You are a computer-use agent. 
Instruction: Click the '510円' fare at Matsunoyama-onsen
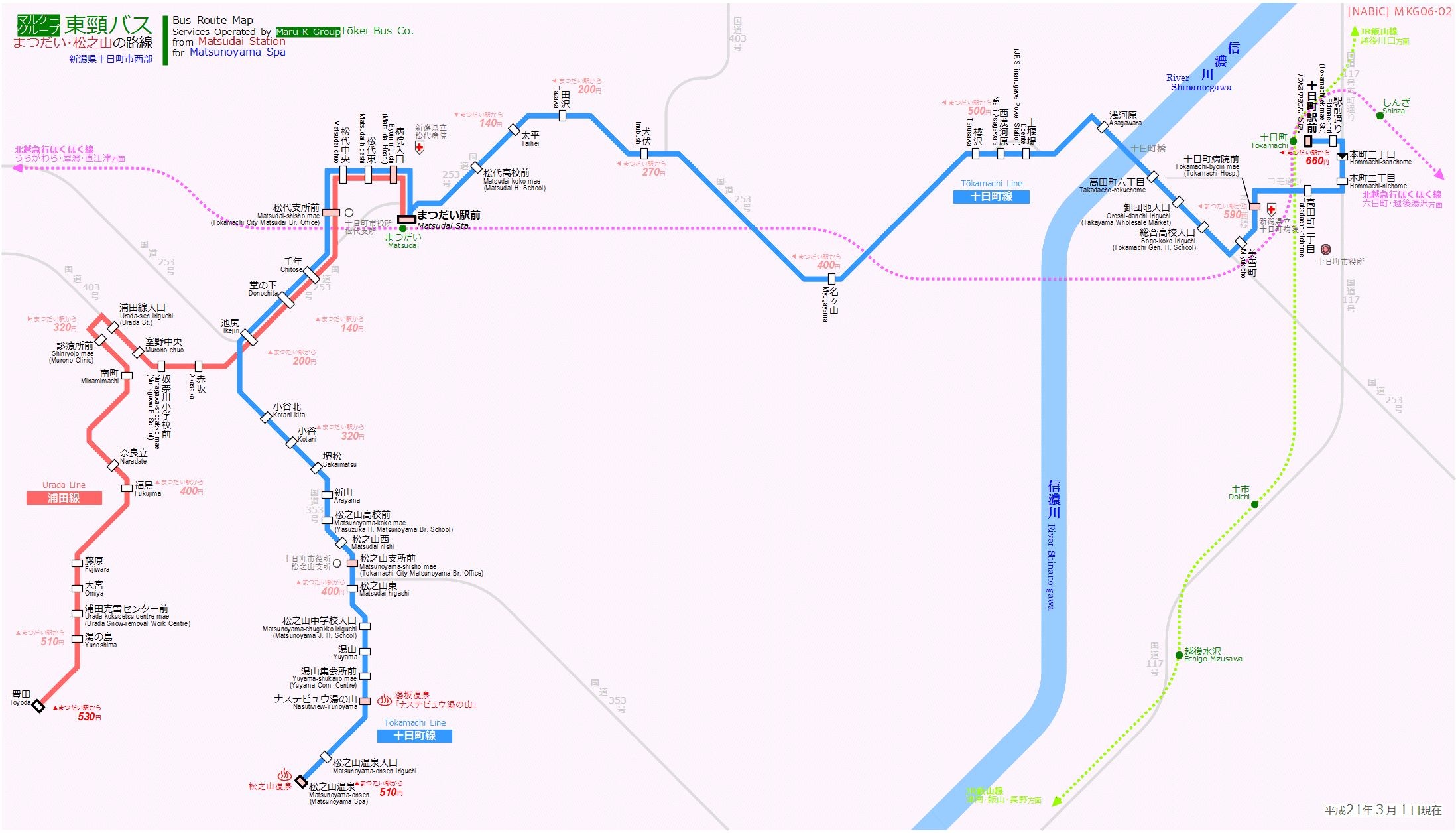click(x=391, y=792)
